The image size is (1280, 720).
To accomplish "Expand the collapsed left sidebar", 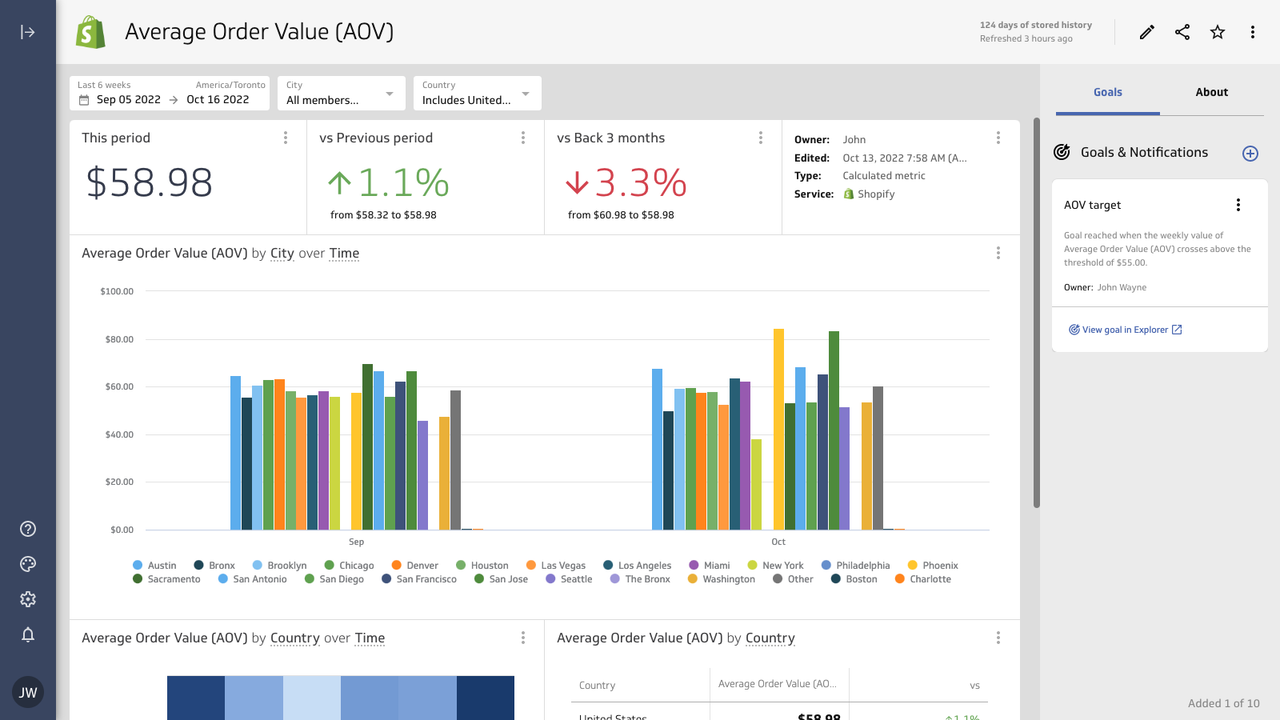I will (27, 31).
